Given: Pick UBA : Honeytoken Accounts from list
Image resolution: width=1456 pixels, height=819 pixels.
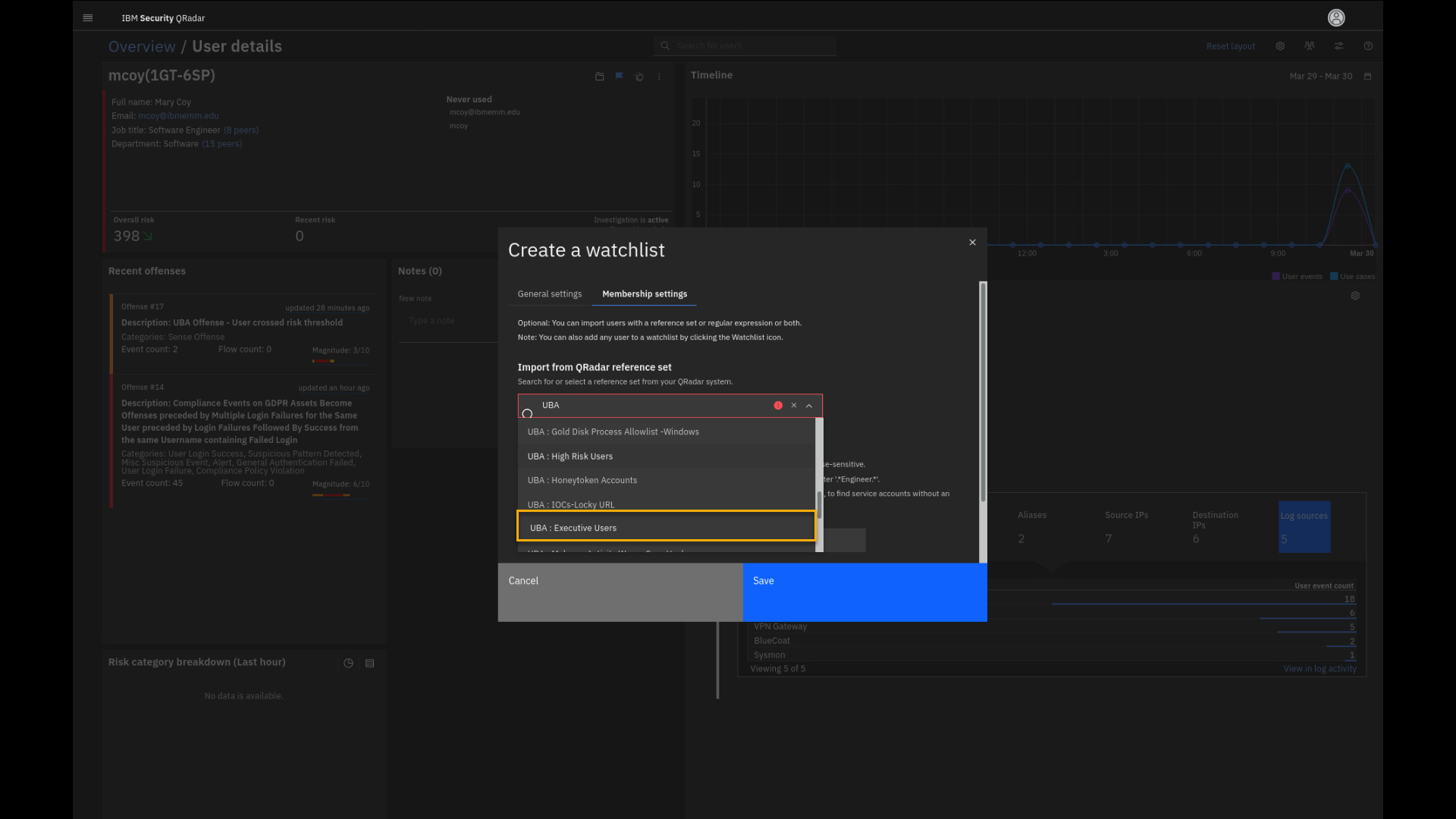Looking at the screenshot, I should (666, 481).
